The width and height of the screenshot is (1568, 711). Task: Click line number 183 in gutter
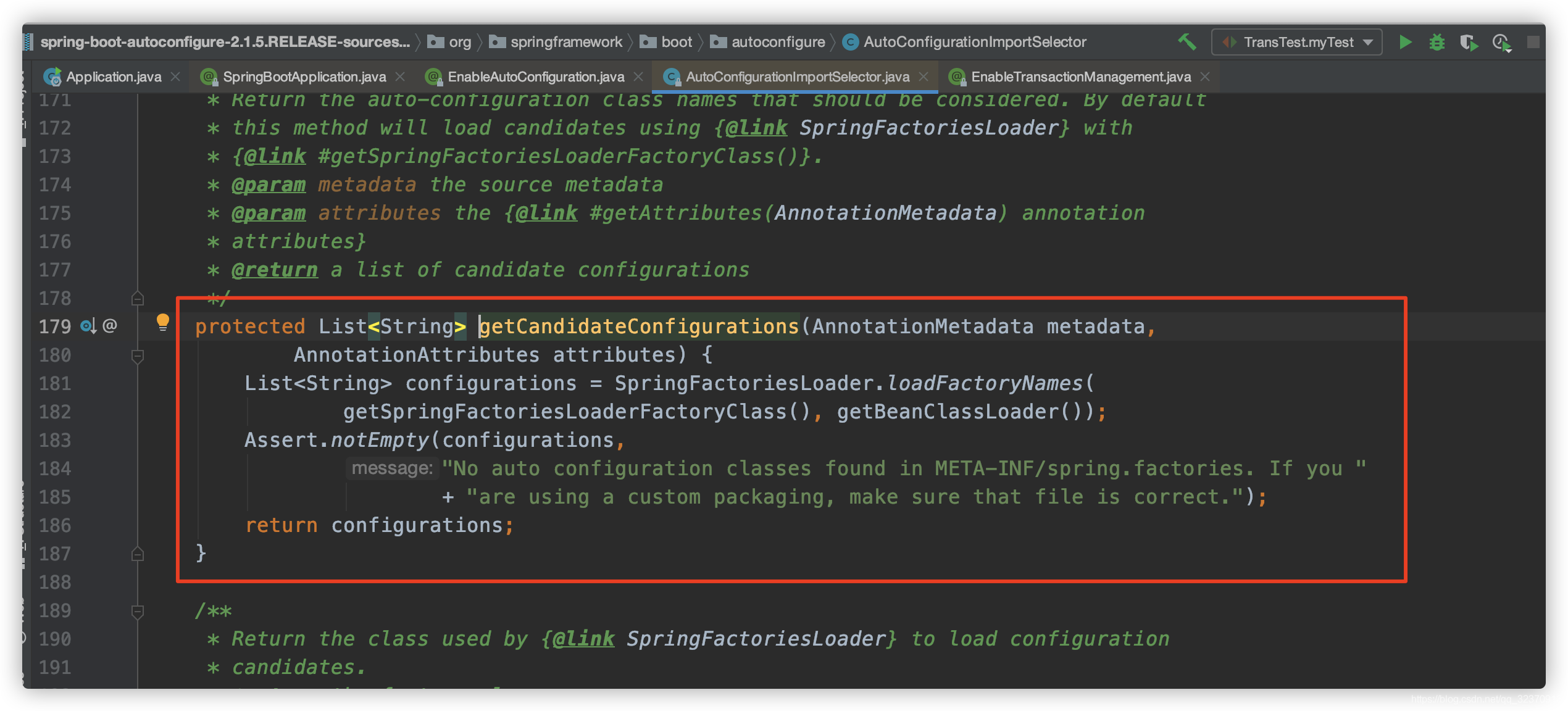(x=55, y=441)
